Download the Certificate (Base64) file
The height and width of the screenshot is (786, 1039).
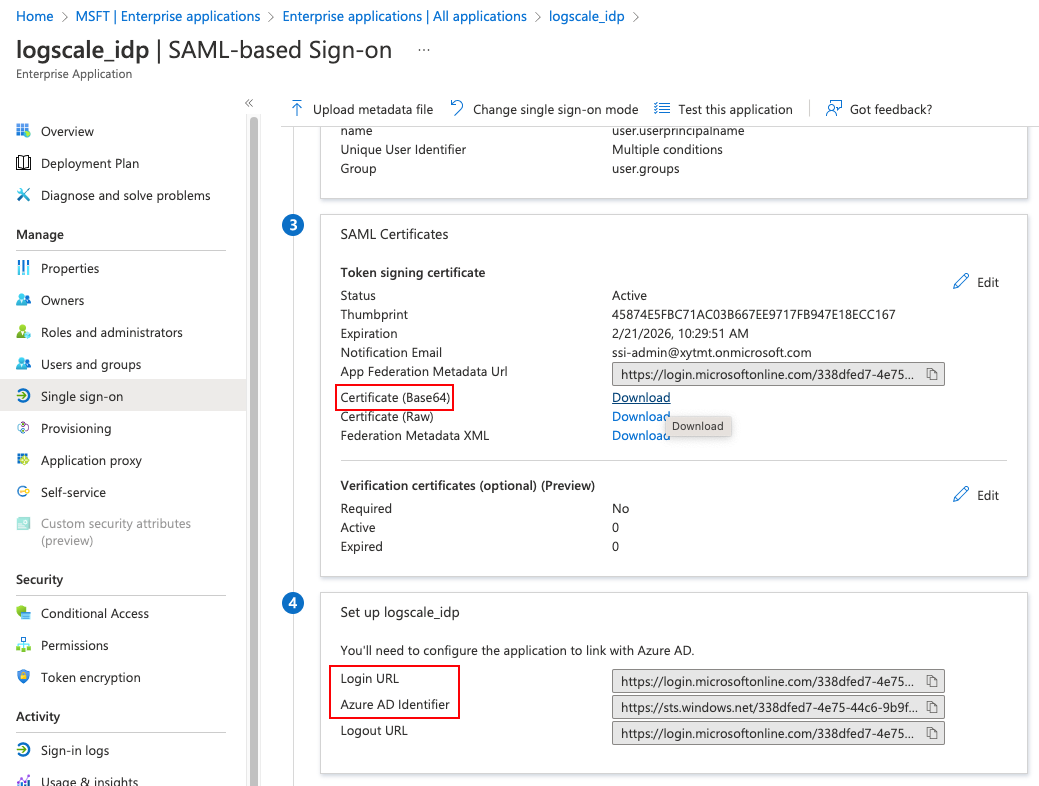click(641, 397)
